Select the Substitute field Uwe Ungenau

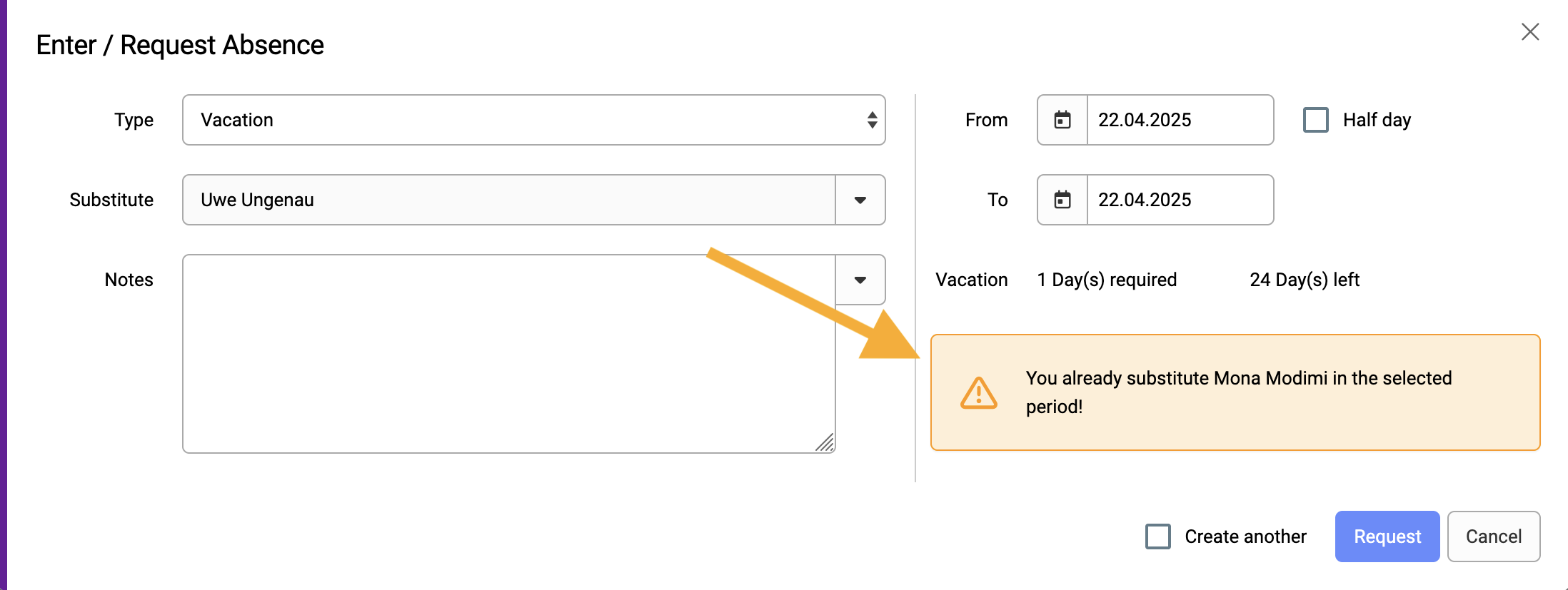(x=509, y=200)
